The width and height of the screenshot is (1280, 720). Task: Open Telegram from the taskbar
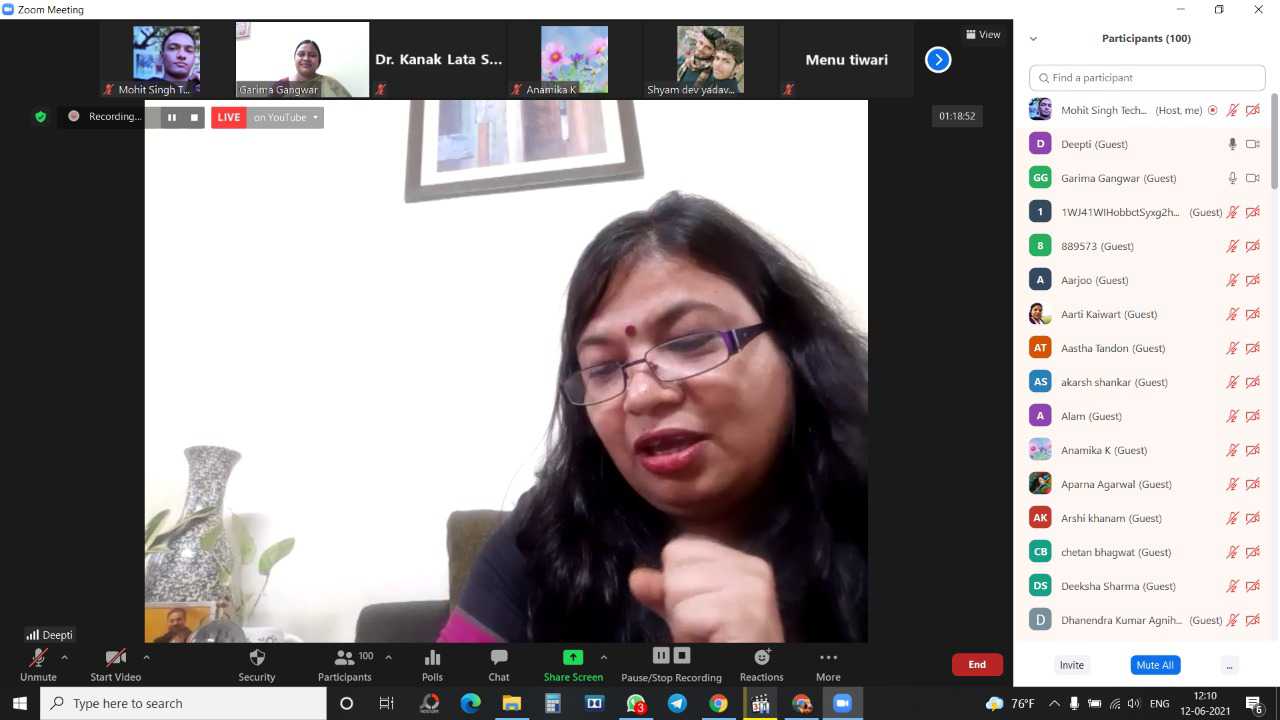[677, 703]
